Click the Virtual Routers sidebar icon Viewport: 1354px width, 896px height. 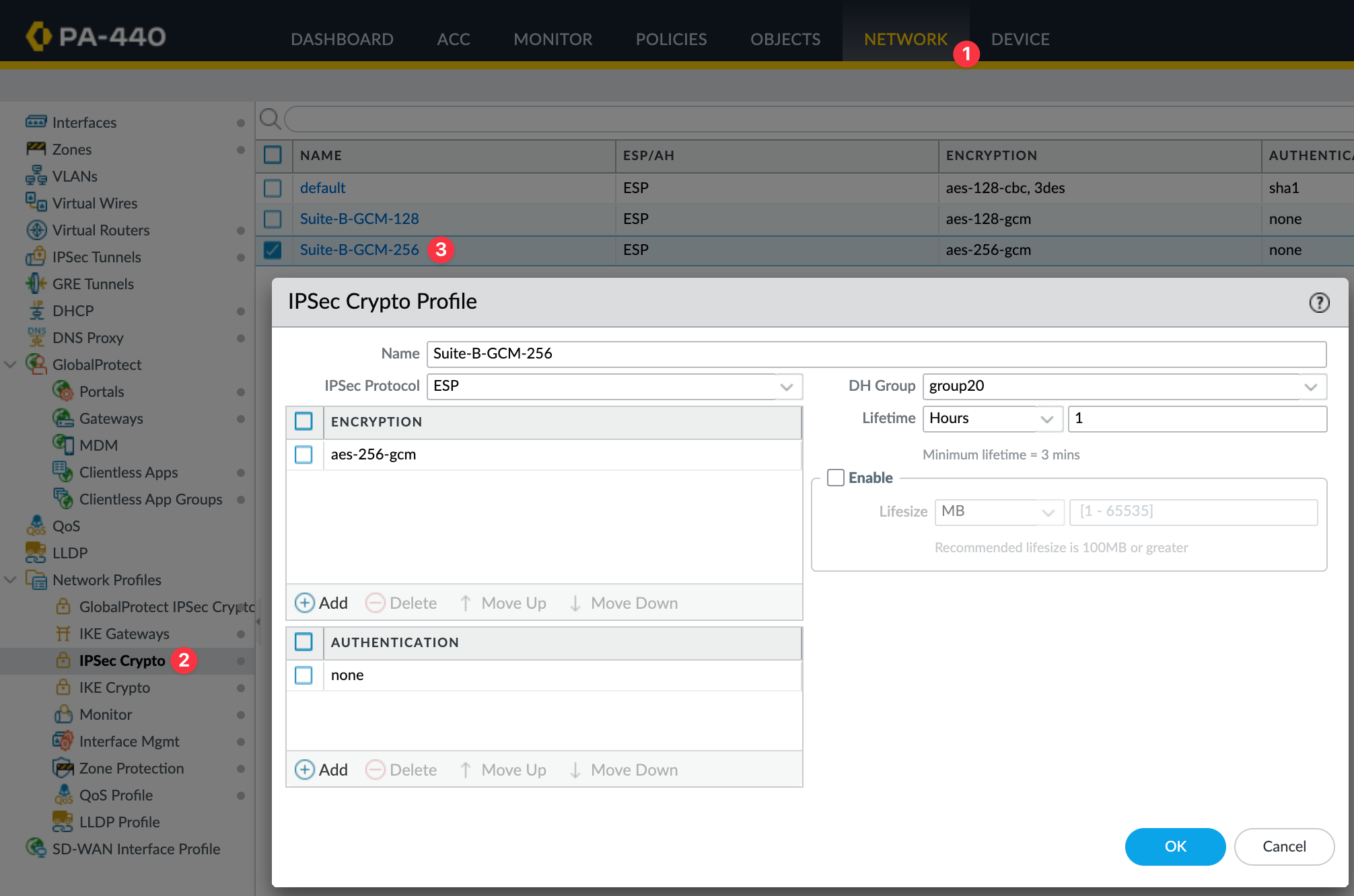(36, 230)
